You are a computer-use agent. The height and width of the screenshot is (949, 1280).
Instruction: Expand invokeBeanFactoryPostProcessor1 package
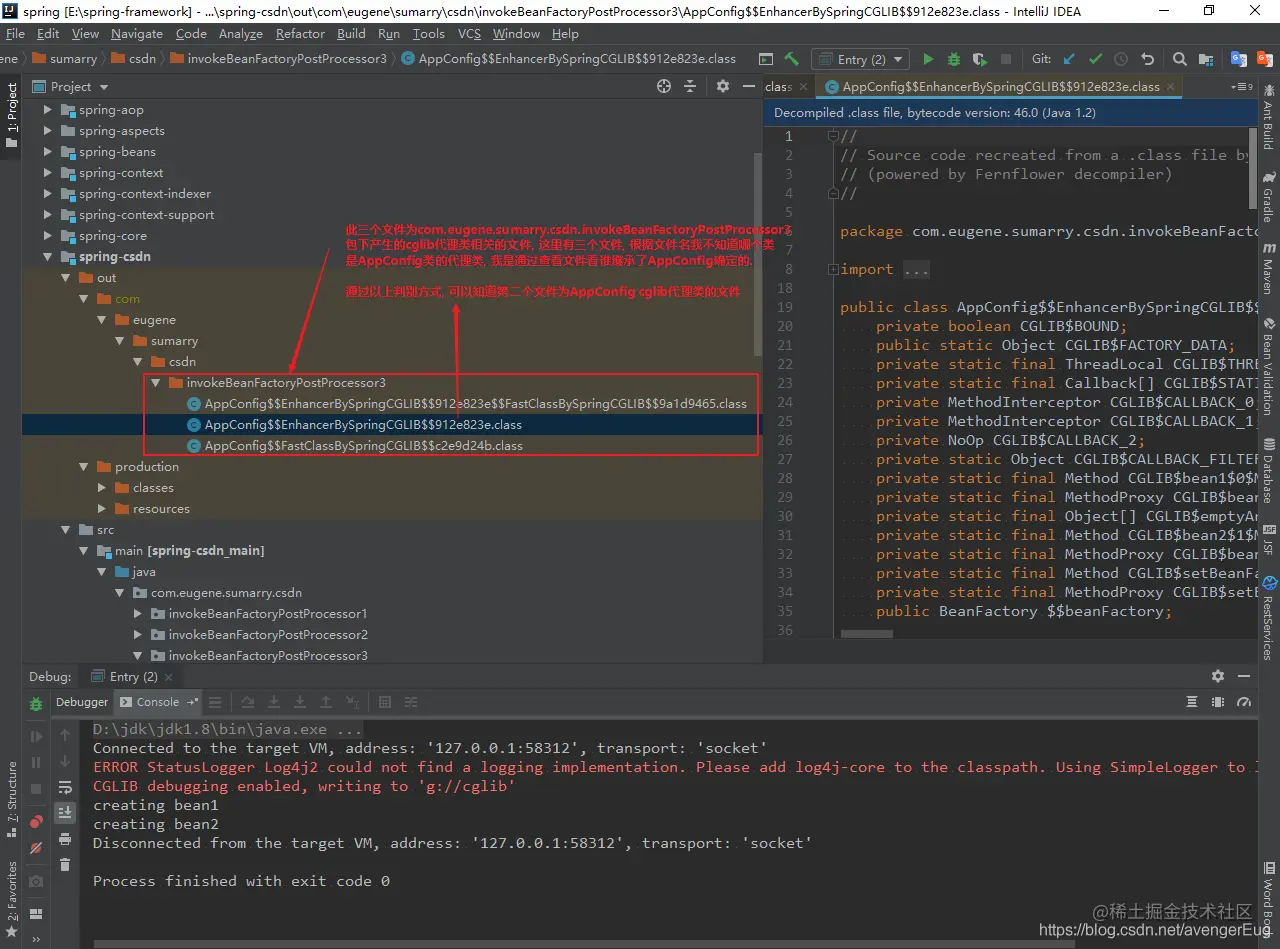[137, 614]
